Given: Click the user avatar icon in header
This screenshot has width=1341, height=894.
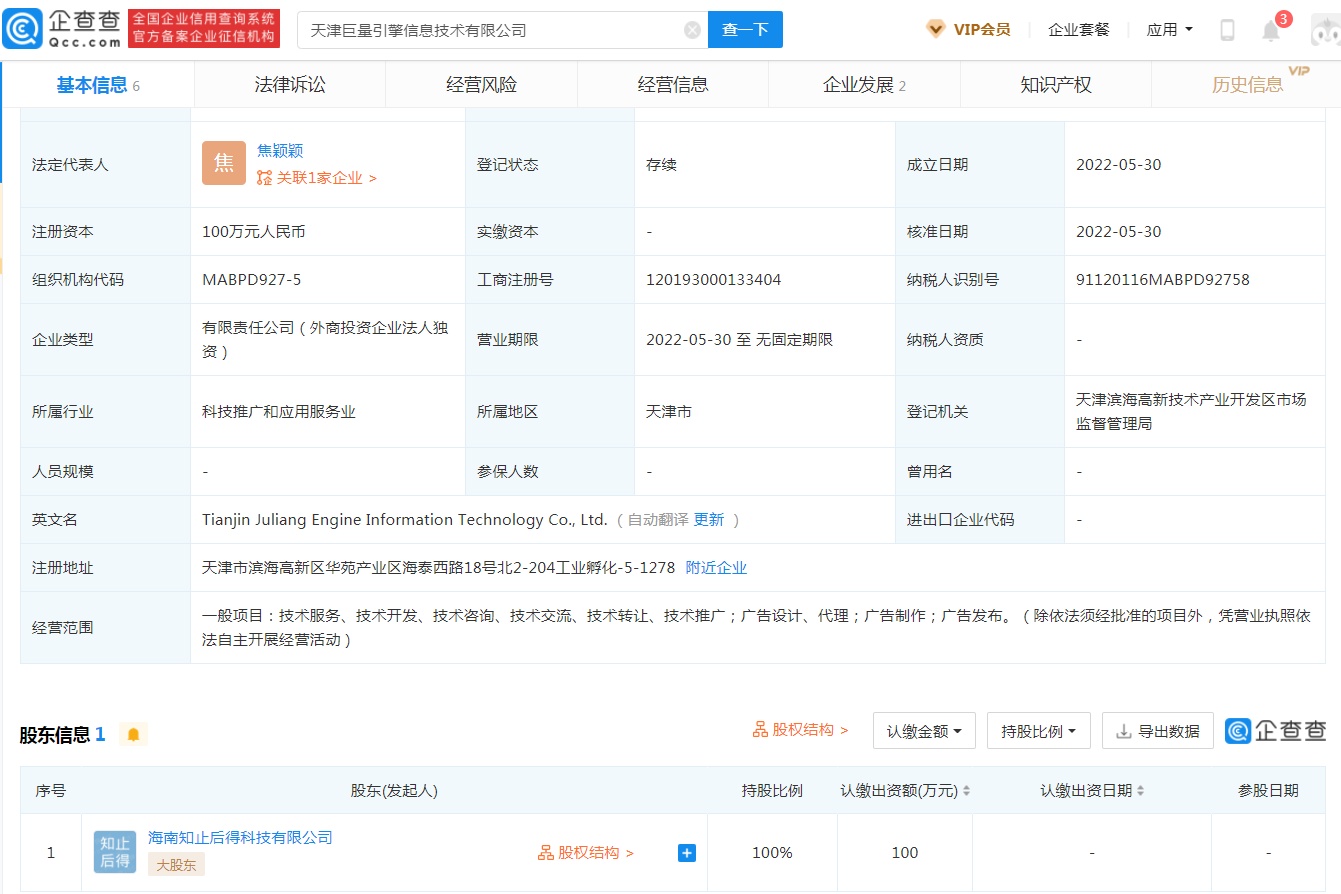Looking at the screenshot, I should (1325, 30).
